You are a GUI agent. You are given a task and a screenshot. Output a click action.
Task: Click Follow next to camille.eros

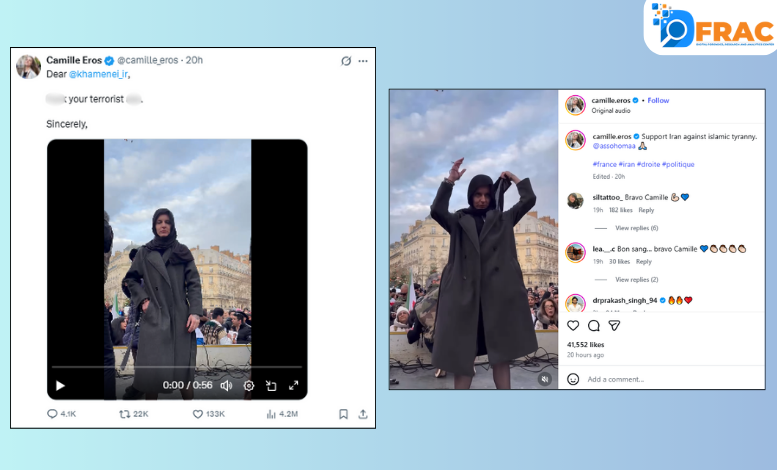pyautogui.click(x=658, y=100)
